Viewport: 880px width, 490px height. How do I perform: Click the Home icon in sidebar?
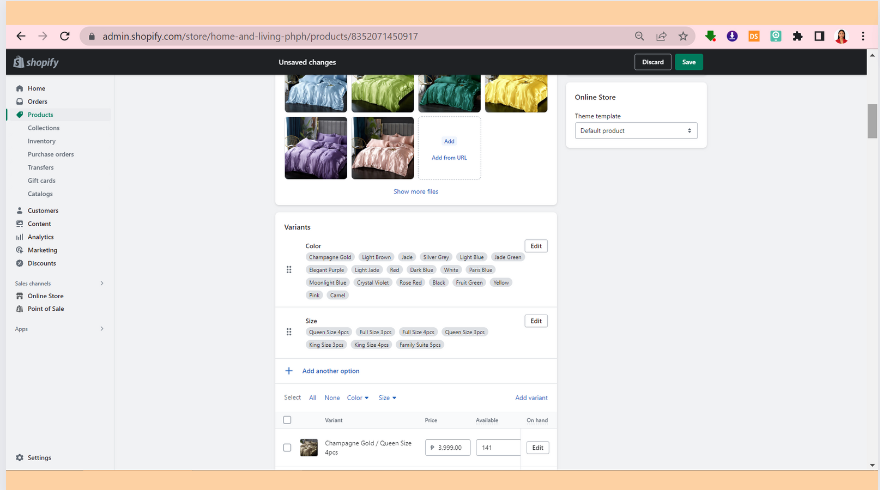click(x=20, y=89)
